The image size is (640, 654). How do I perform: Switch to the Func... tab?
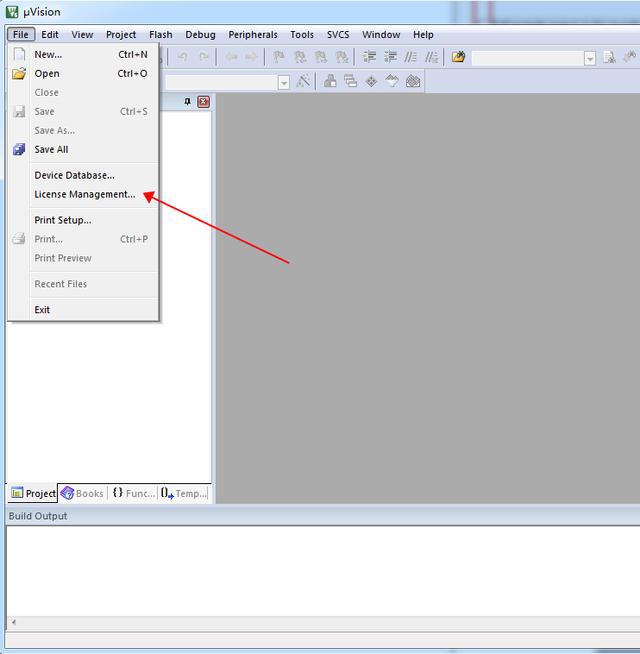(133, 493)
